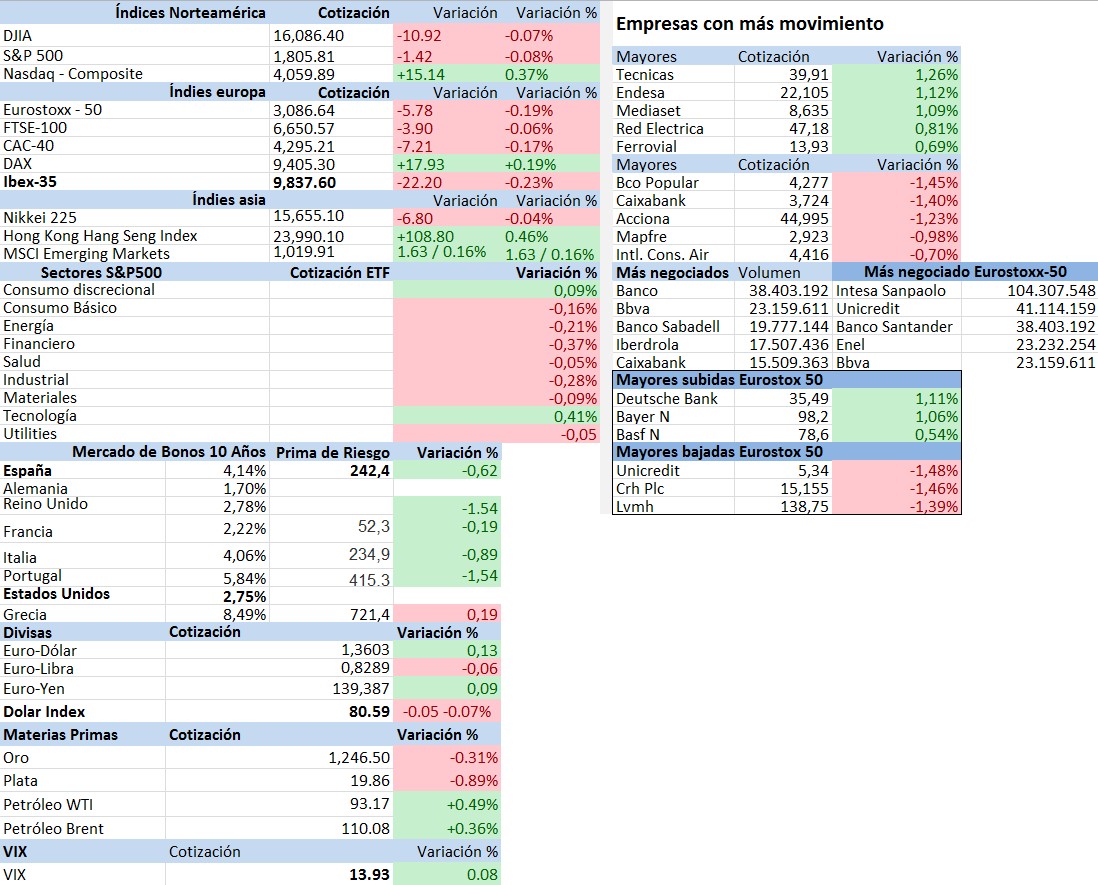Click the "Deutsche Bank" label
This screenshot has height=885, width=1098.
(x=667, y=398)
